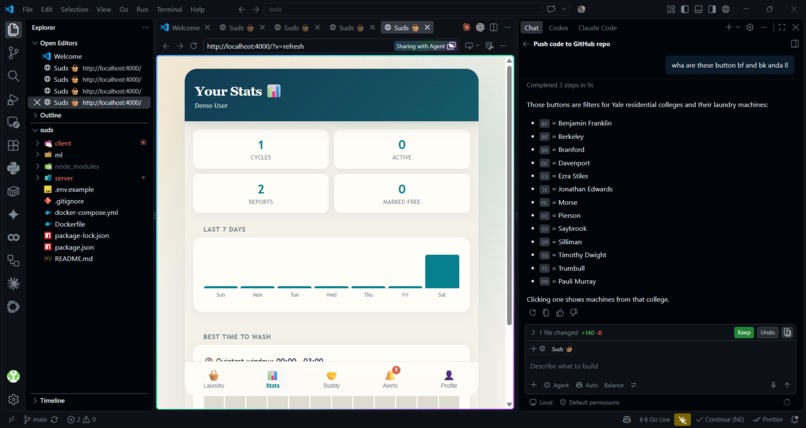Image resolution: width=806 pixels, height=428 pixels.
Task: Click the Saturday bar in chart
Action: coord(442,271)
